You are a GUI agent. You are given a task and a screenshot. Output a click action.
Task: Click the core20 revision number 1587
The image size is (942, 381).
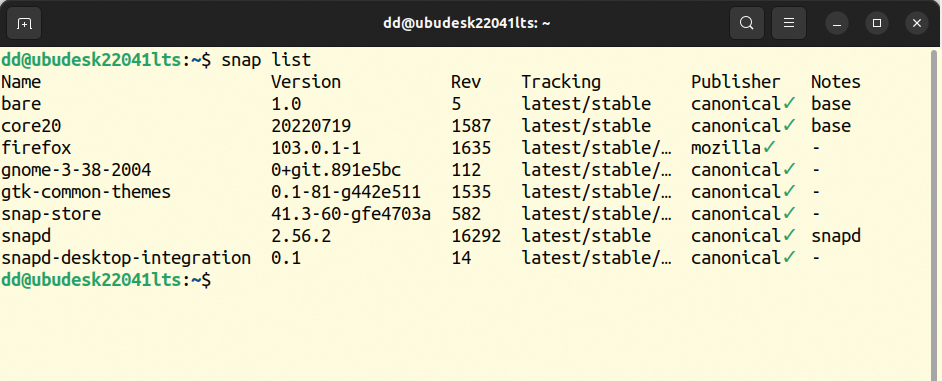pos(472,126)
